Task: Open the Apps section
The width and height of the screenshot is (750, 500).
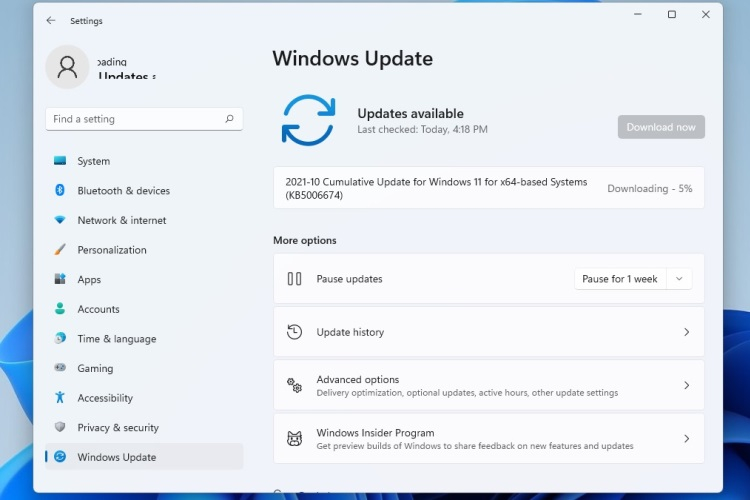Action: point(144,279)
